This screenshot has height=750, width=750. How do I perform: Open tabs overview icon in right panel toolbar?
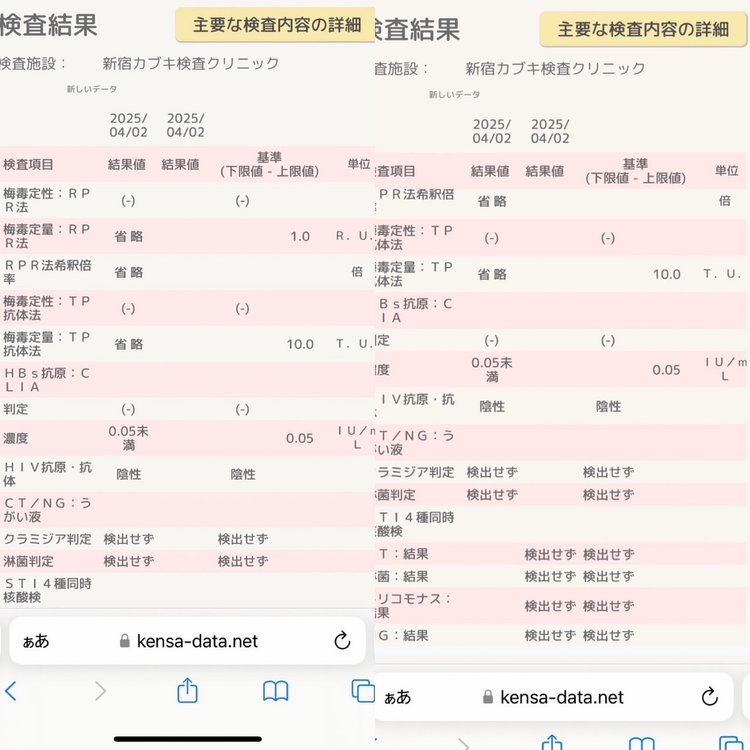(x=730, y=742)
